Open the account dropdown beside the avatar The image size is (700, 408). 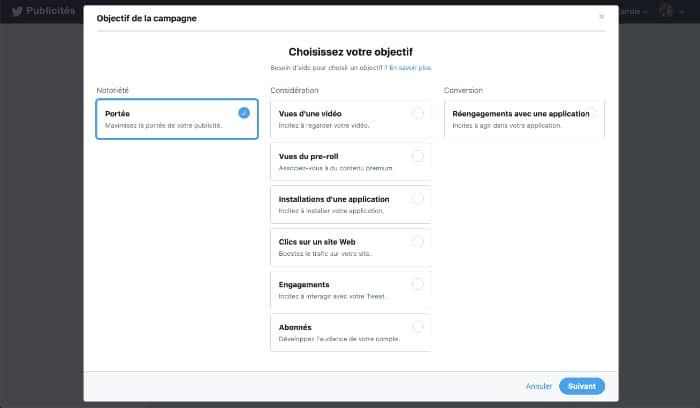coord(680,11)
